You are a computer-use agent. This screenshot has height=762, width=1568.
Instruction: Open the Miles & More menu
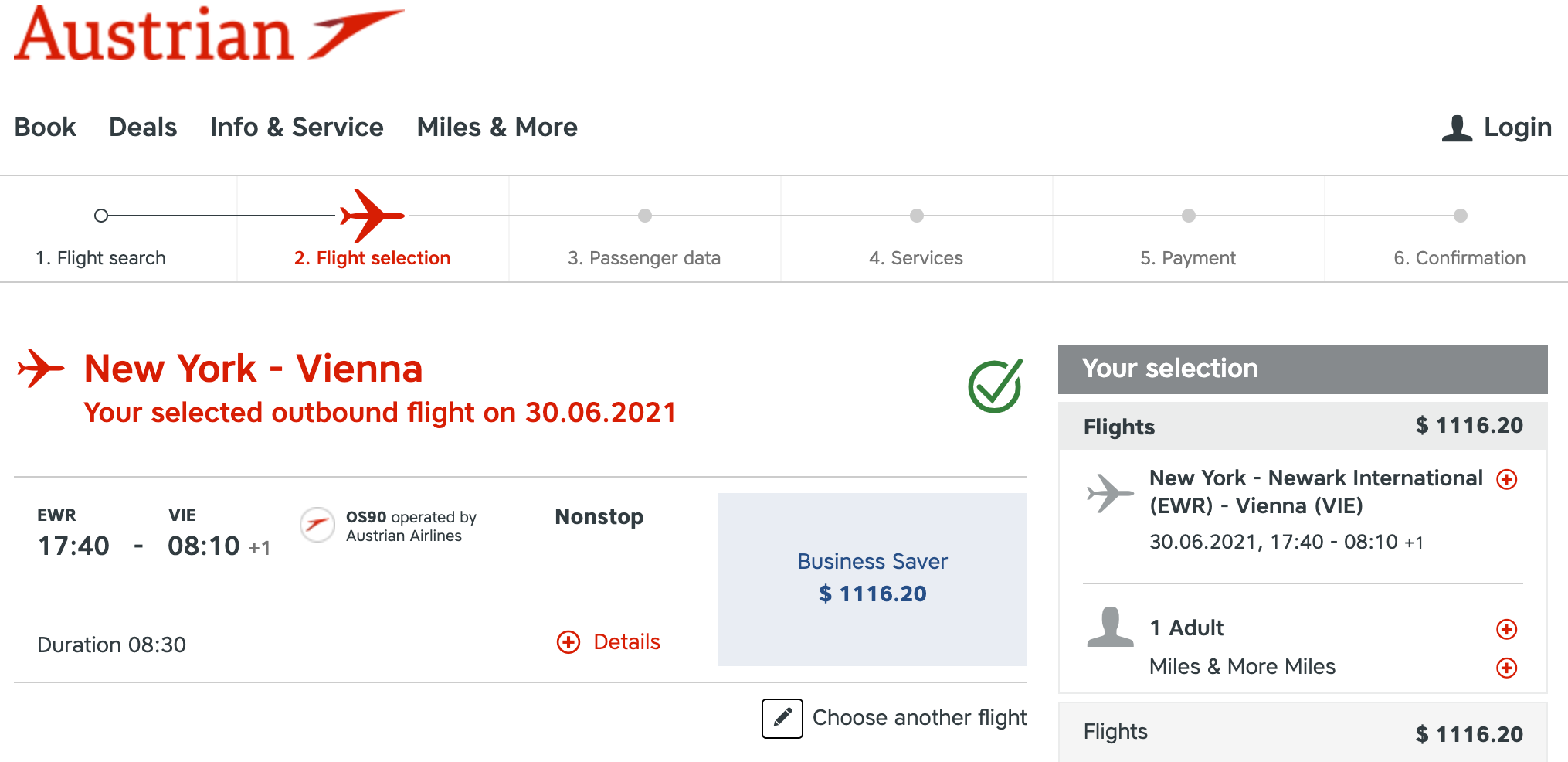pyautogui.click(x=497, y=128)
